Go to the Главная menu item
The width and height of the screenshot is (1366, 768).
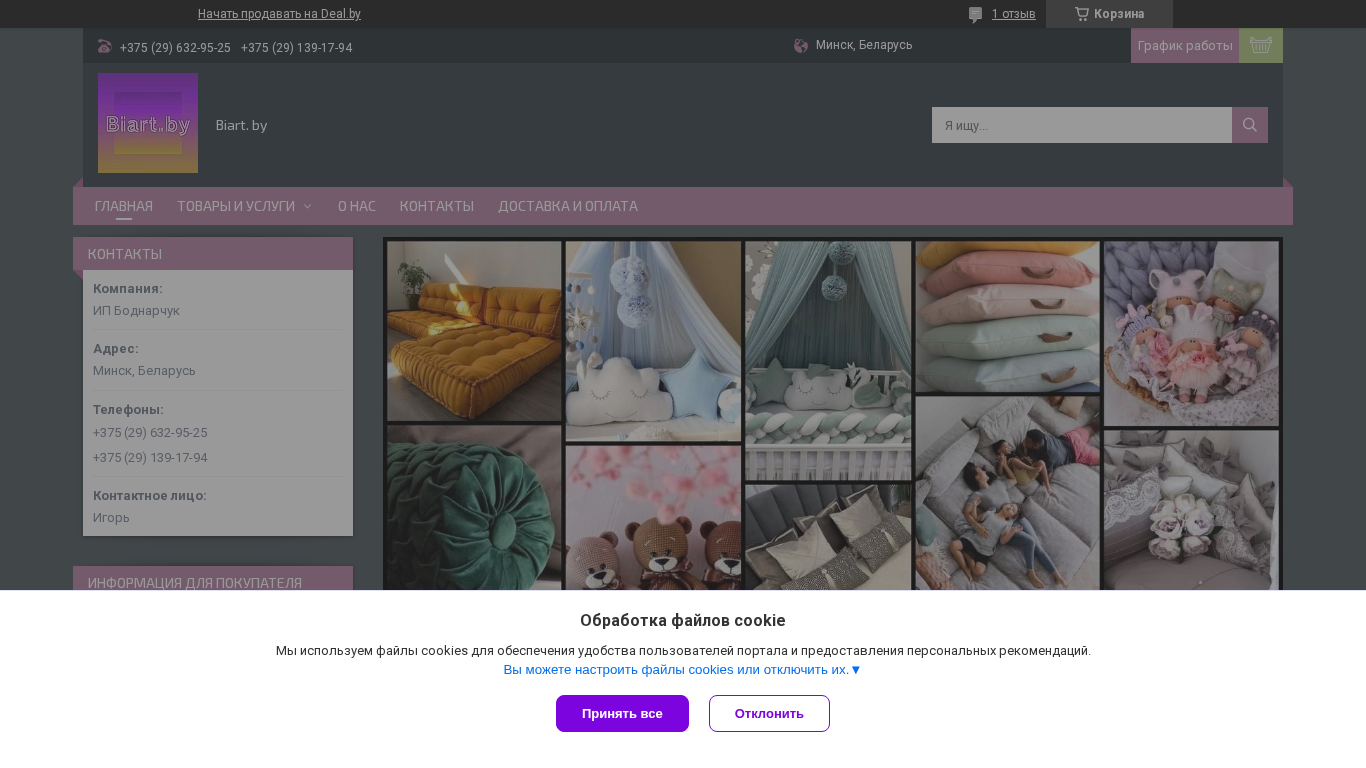[124, 206]
